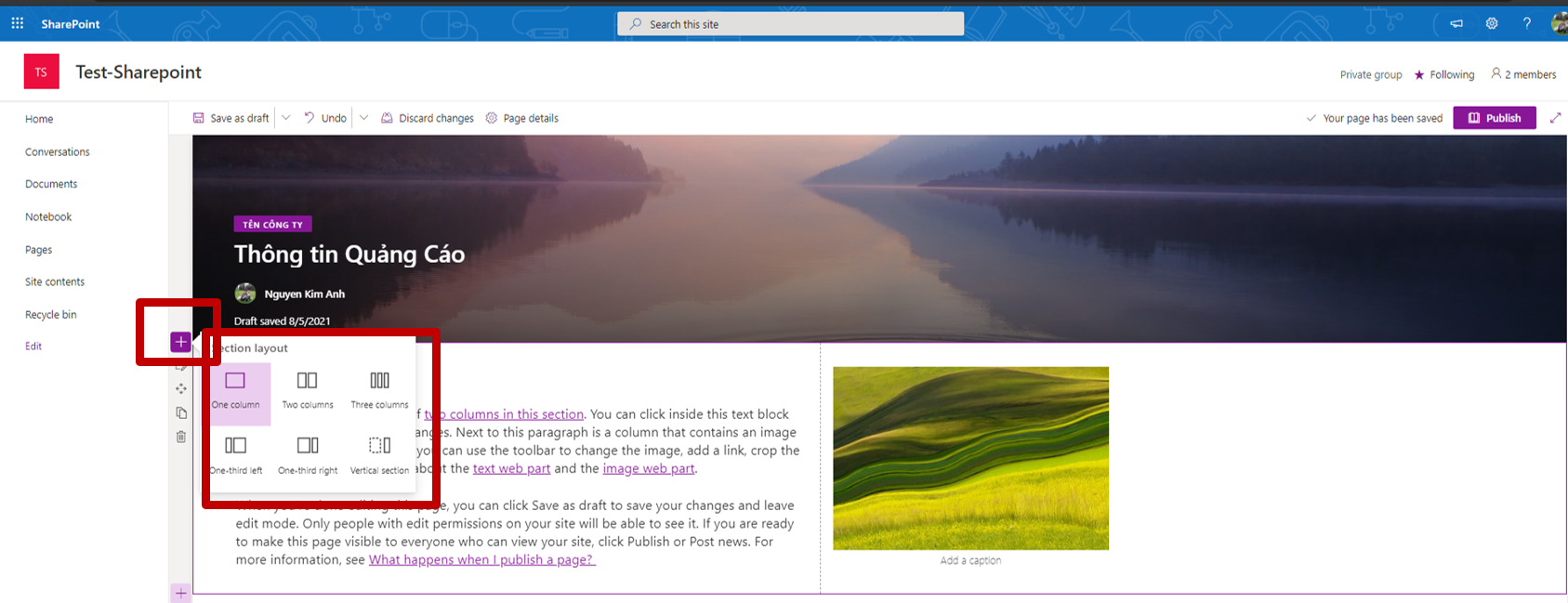Click the duplicate section icon
This screenshot has height=603, width=1568.
coord(181,413)
